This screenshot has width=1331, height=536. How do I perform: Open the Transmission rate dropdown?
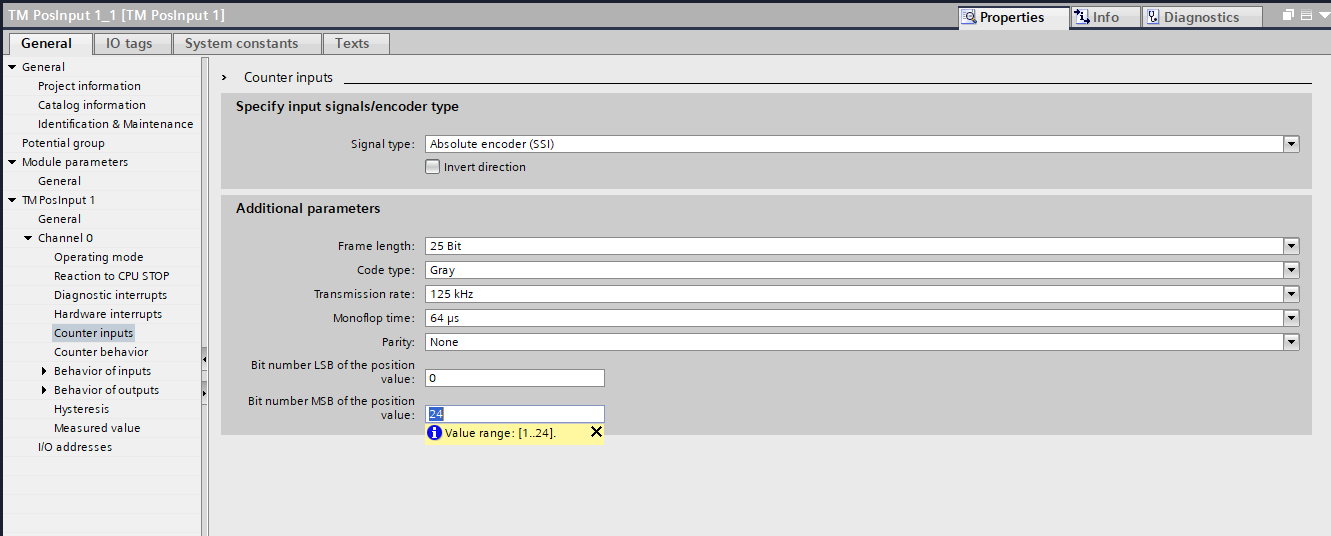1292,294
